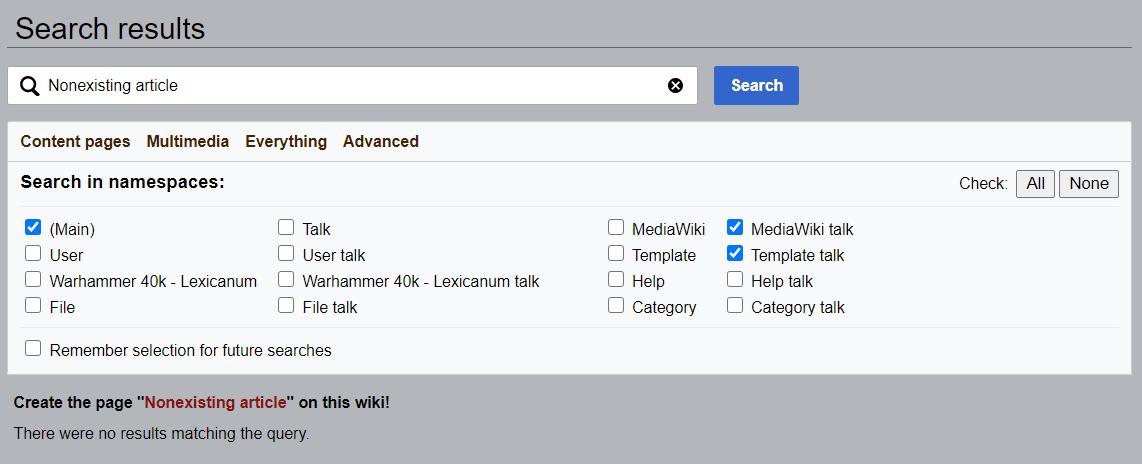
Task: Uncheck the Template talk namespace
Action: [x=735, y=254]
